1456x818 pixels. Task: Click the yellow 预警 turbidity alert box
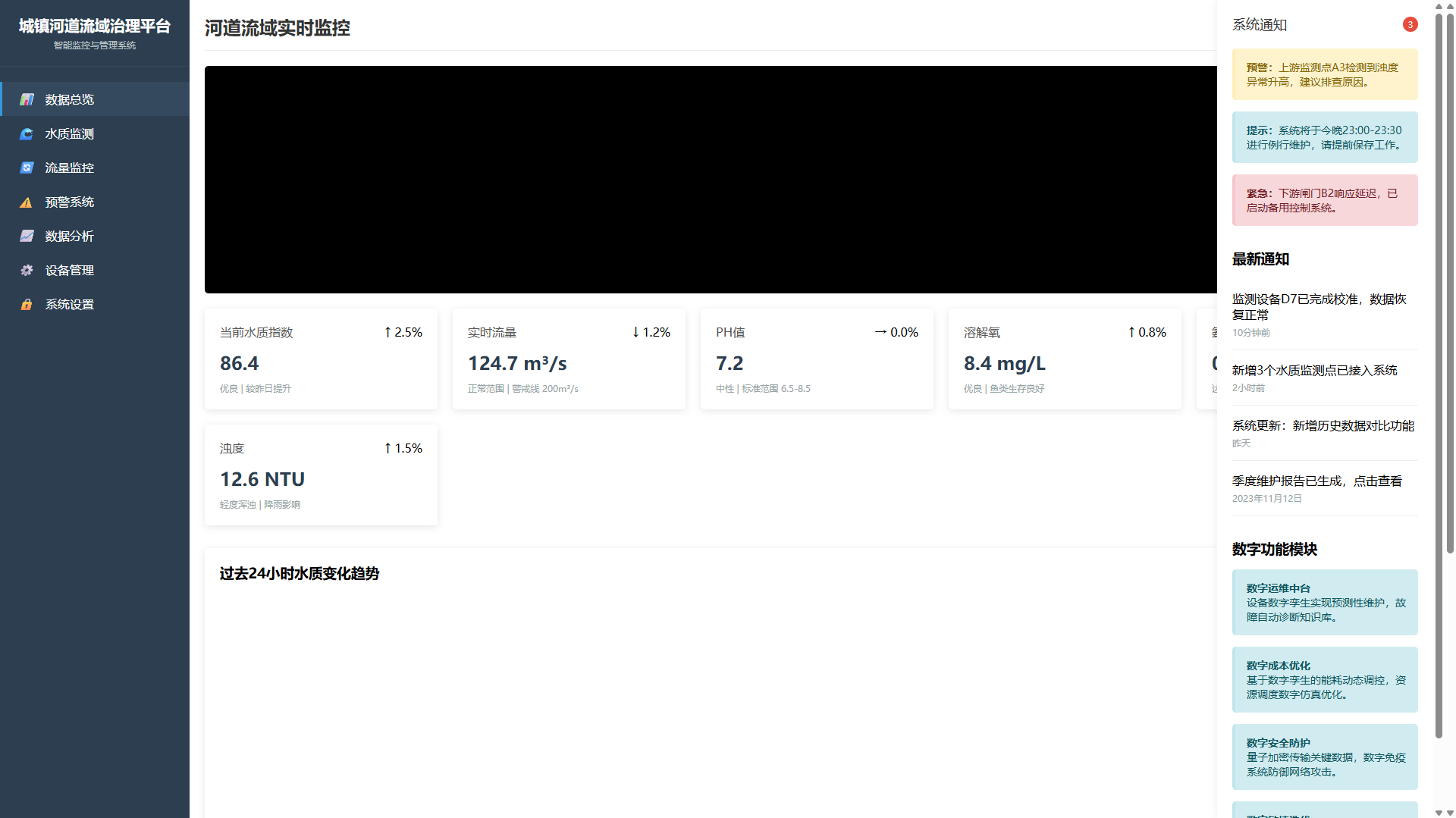coord(1324,74)
